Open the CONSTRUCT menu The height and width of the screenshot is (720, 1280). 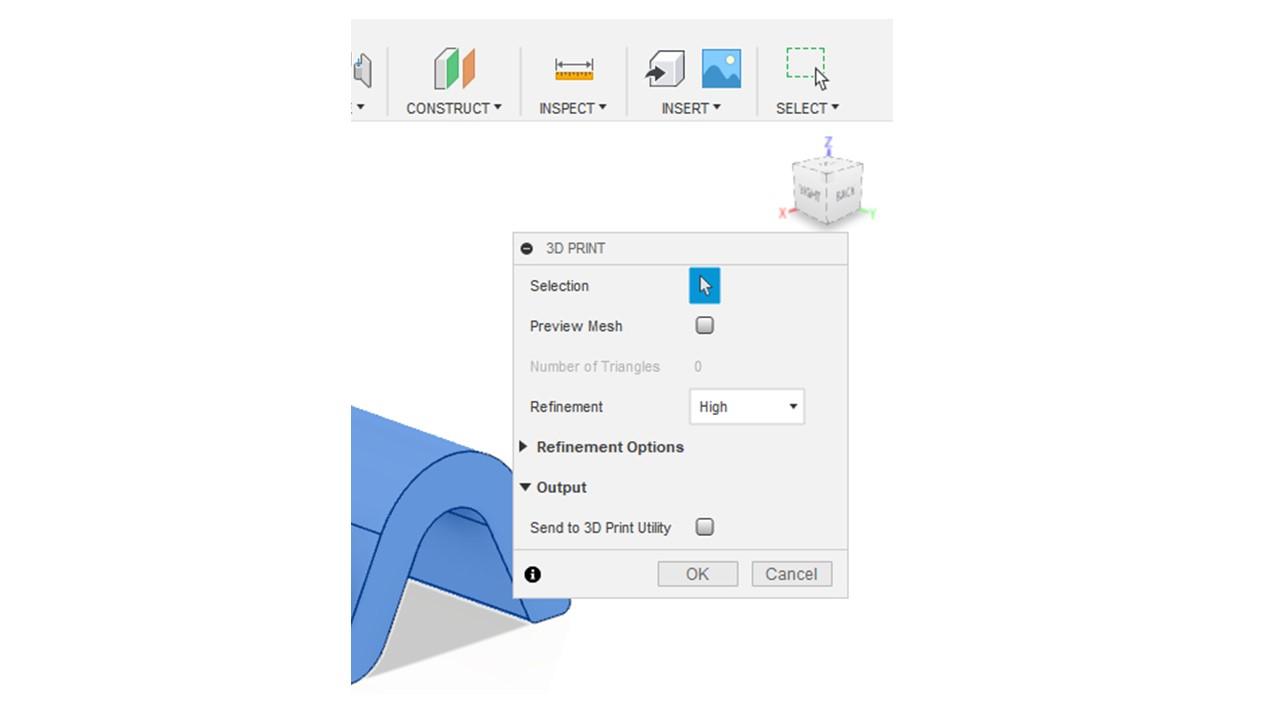454,108
